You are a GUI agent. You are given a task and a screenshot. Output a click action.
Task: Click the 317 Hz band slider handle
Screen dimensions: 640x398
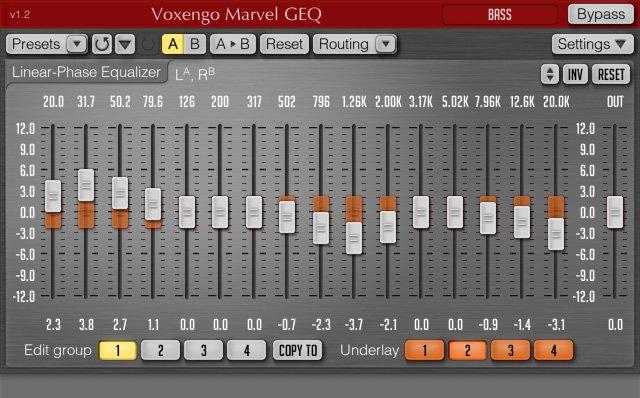point(254,212)
